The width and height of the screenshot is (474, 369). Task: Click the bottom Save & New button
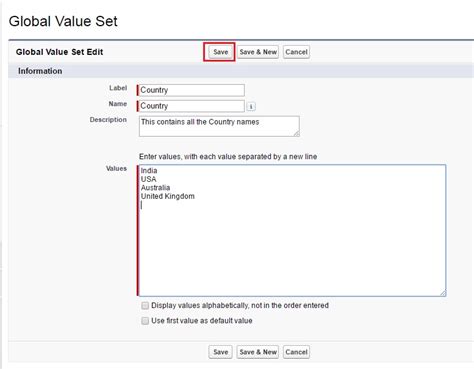click(258, 352)
